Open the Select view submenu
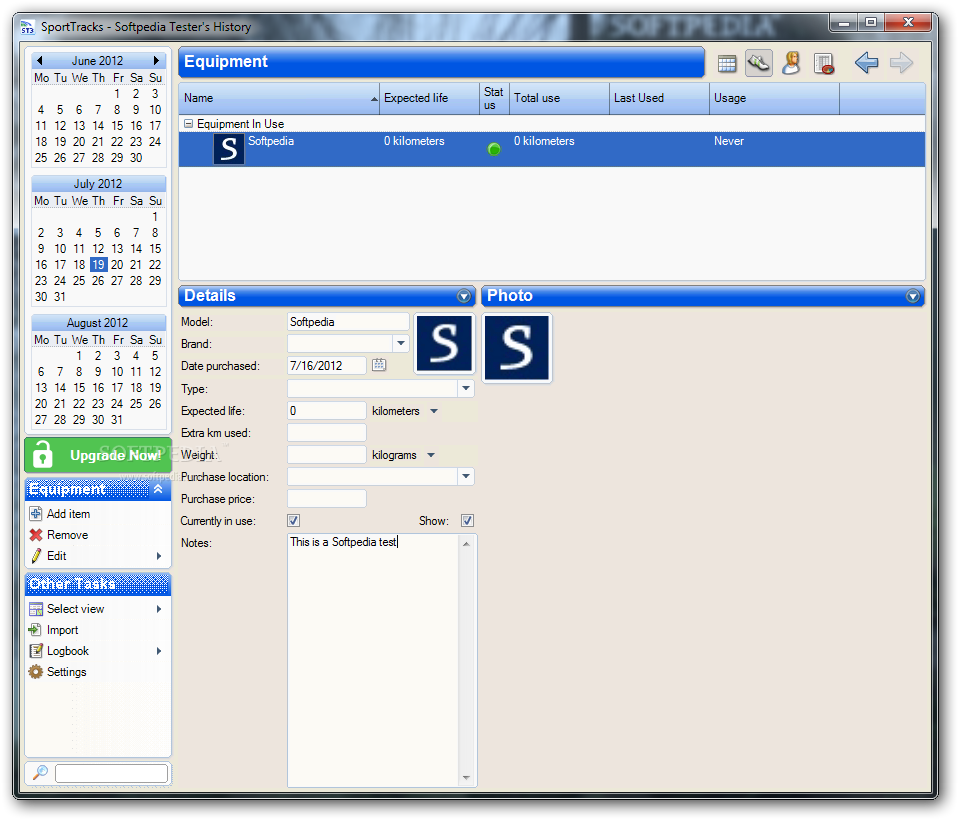The image size is (959, 820). coord(96,609)
